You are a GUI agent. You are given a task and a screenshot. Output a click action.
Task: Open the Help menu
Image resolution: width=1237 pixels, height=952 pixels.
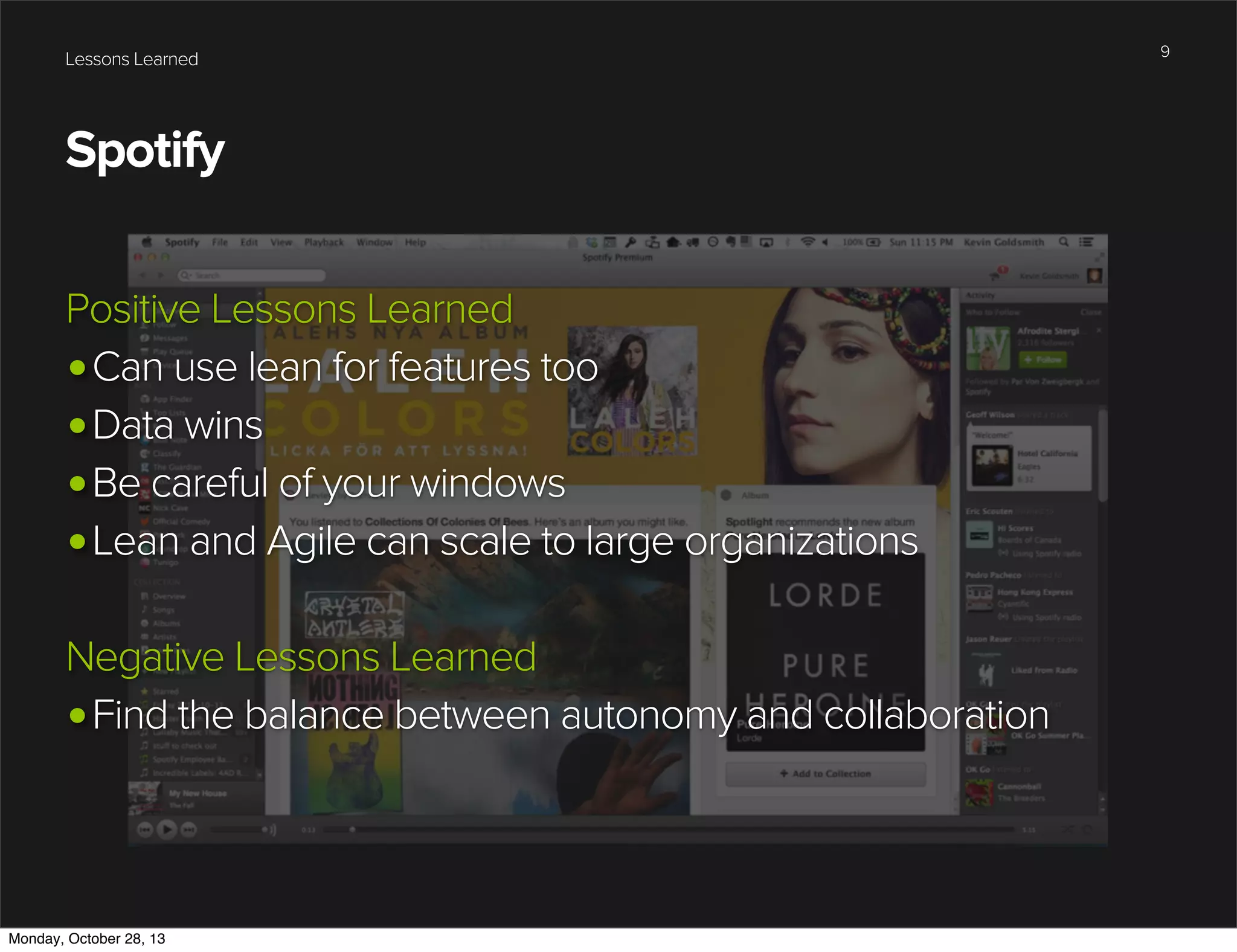416,242
